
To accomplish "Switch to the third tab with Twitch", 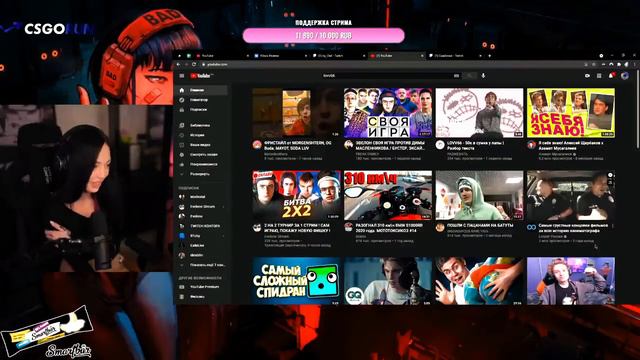I will coord(338,56).
